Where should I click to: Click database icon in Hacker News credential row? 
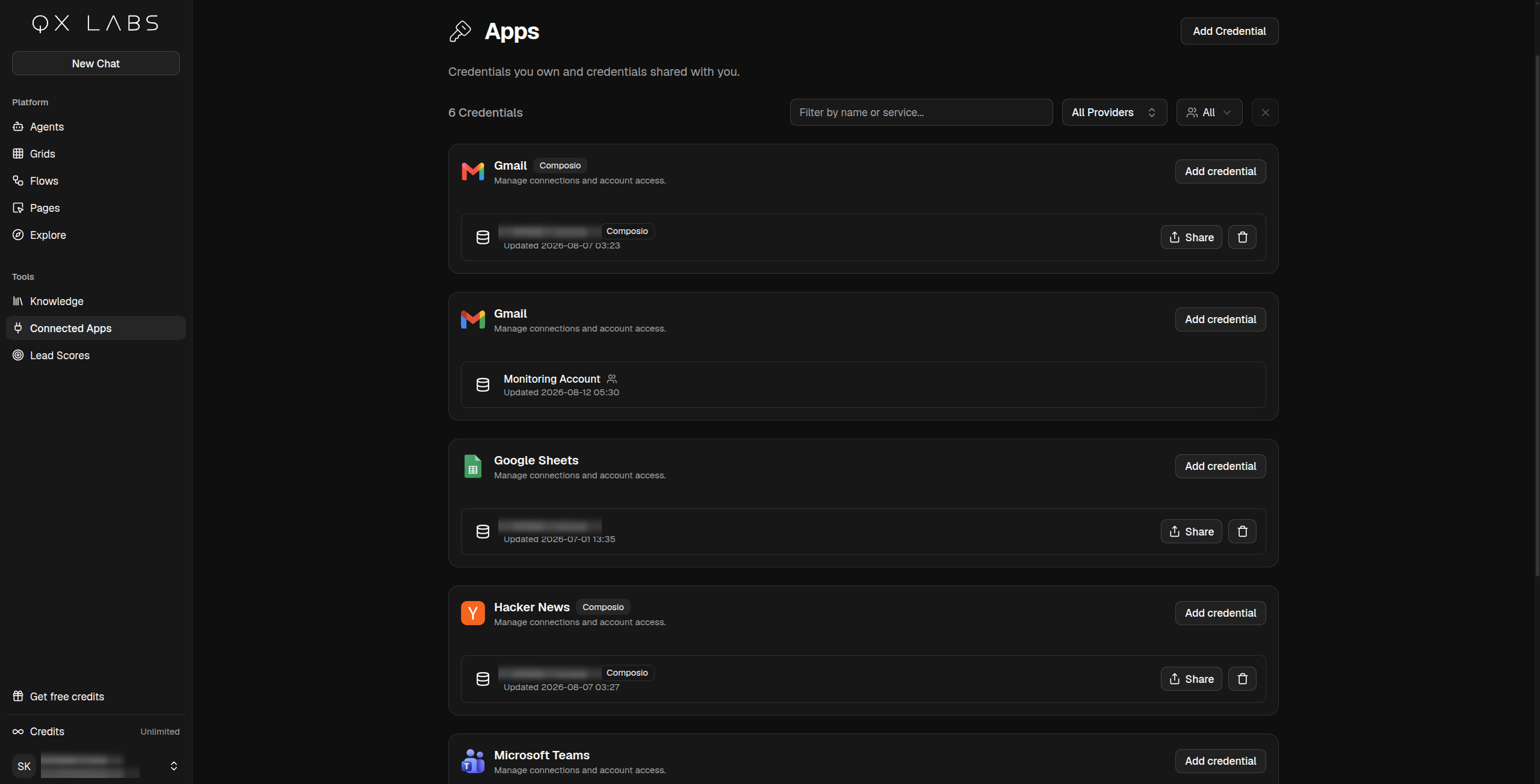483,679
